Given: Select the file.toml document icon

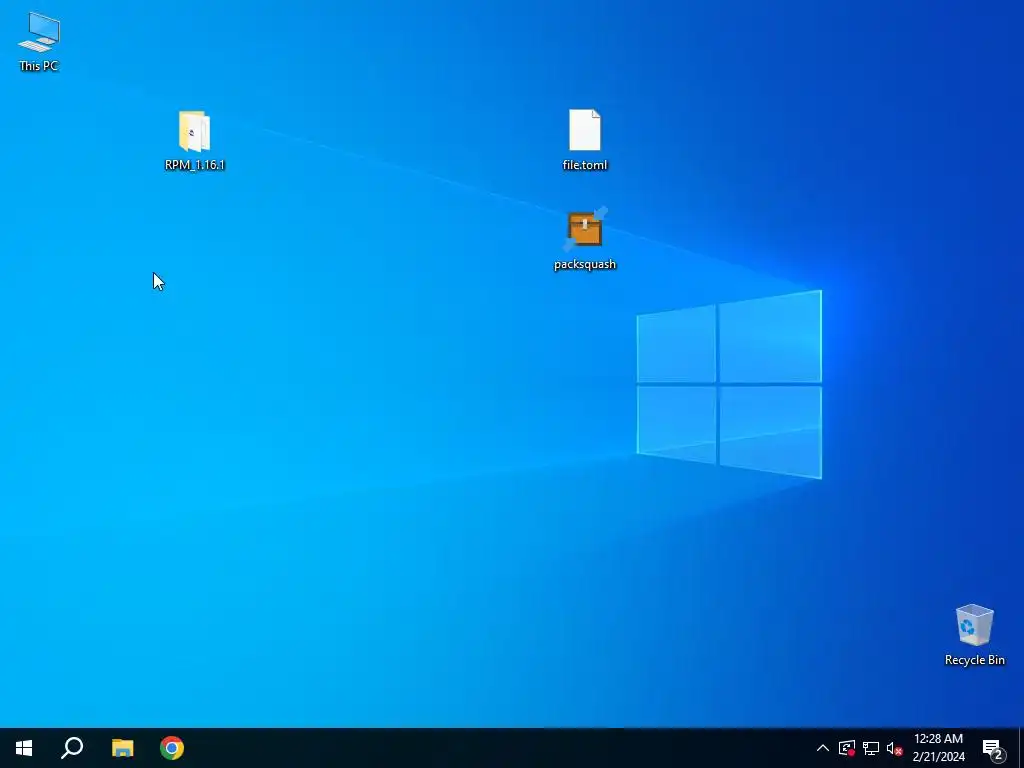Looking at the screenshot, I should tap(584, 130).
